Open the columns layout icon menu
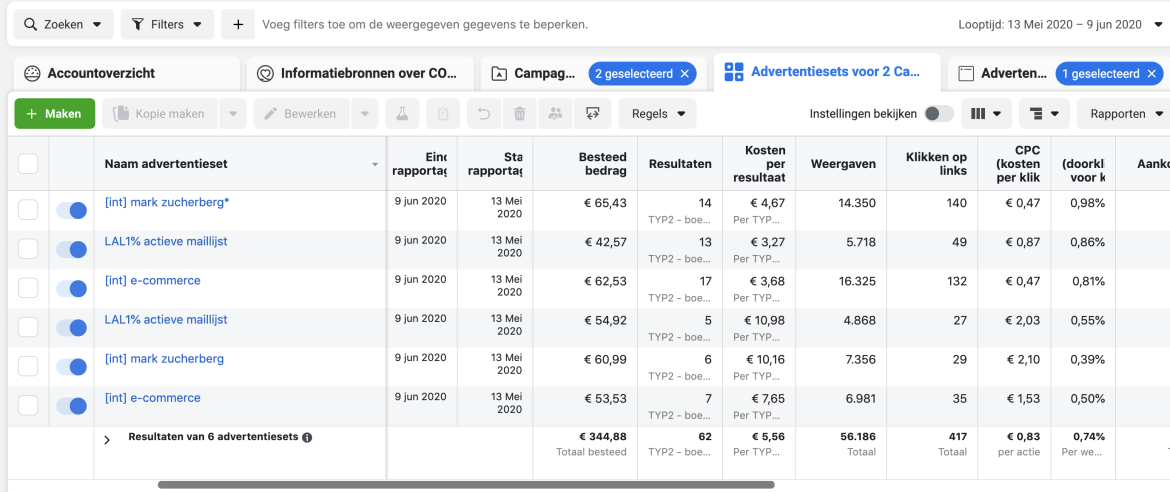Image resolution: width=1170 pixels, height=492 pixels. 986,113
